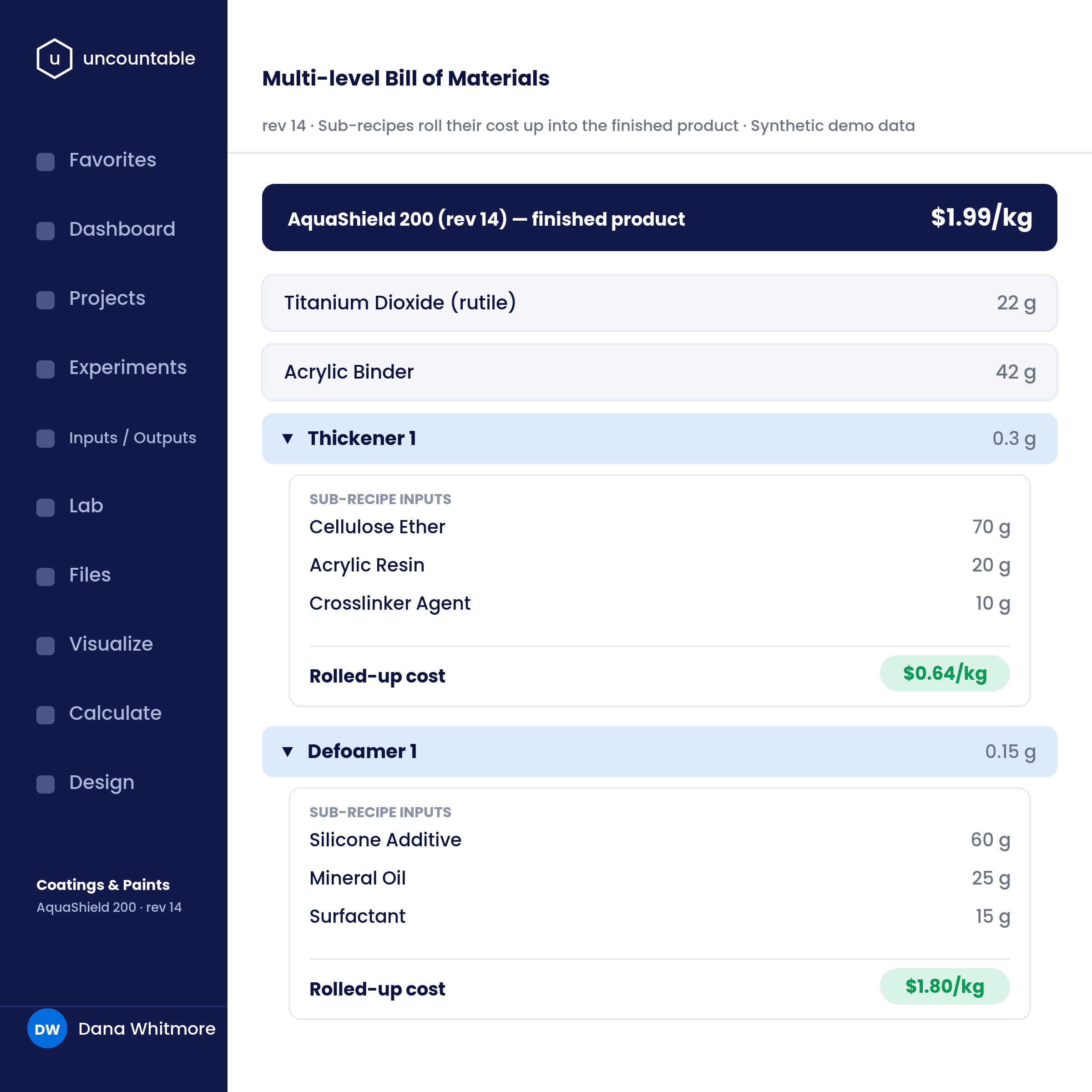The image size is (1092, 1092).
Task: Click Thickener 1 'SUB-RECIPE INPUTS' heading
Action: click(x=380, y=499)
